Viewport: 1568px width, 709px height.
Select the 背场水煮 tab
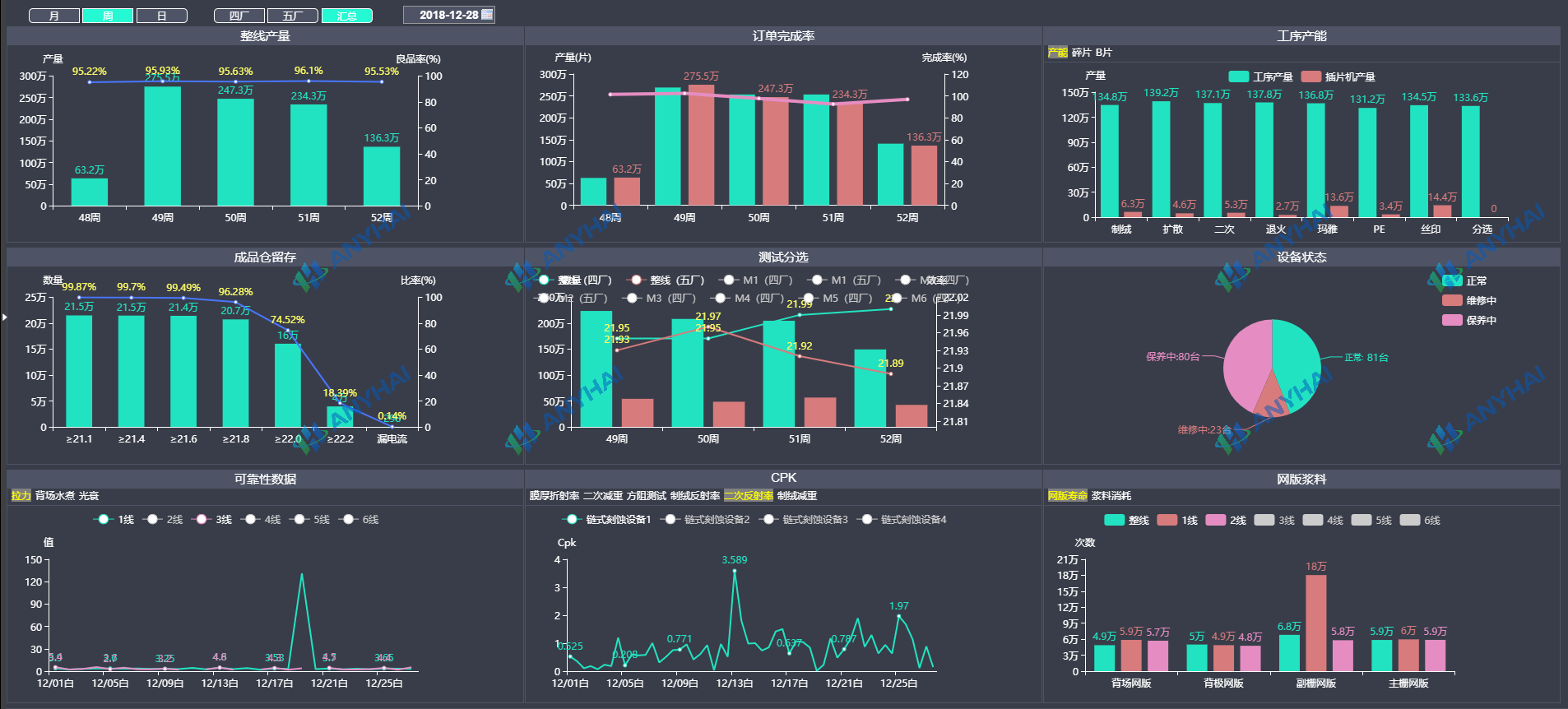click(x=54, y=496)
